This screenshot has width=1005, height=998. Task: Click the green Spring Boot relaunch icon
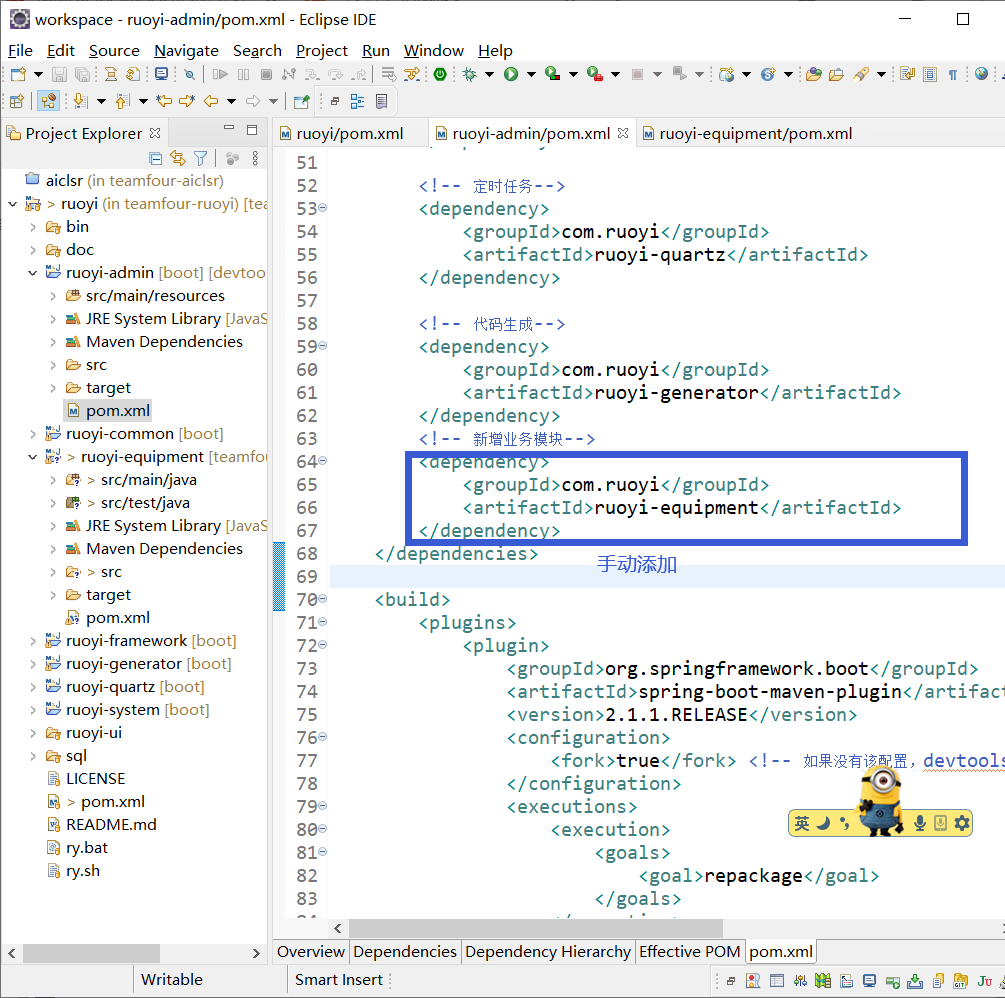pos(440,74)
